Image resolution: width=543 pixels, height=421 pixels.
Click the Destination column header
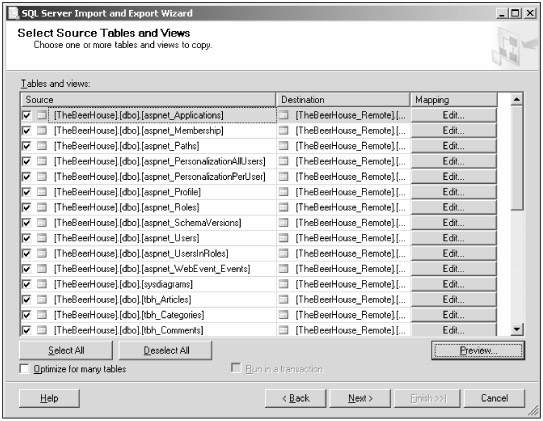tap(343, 100)
